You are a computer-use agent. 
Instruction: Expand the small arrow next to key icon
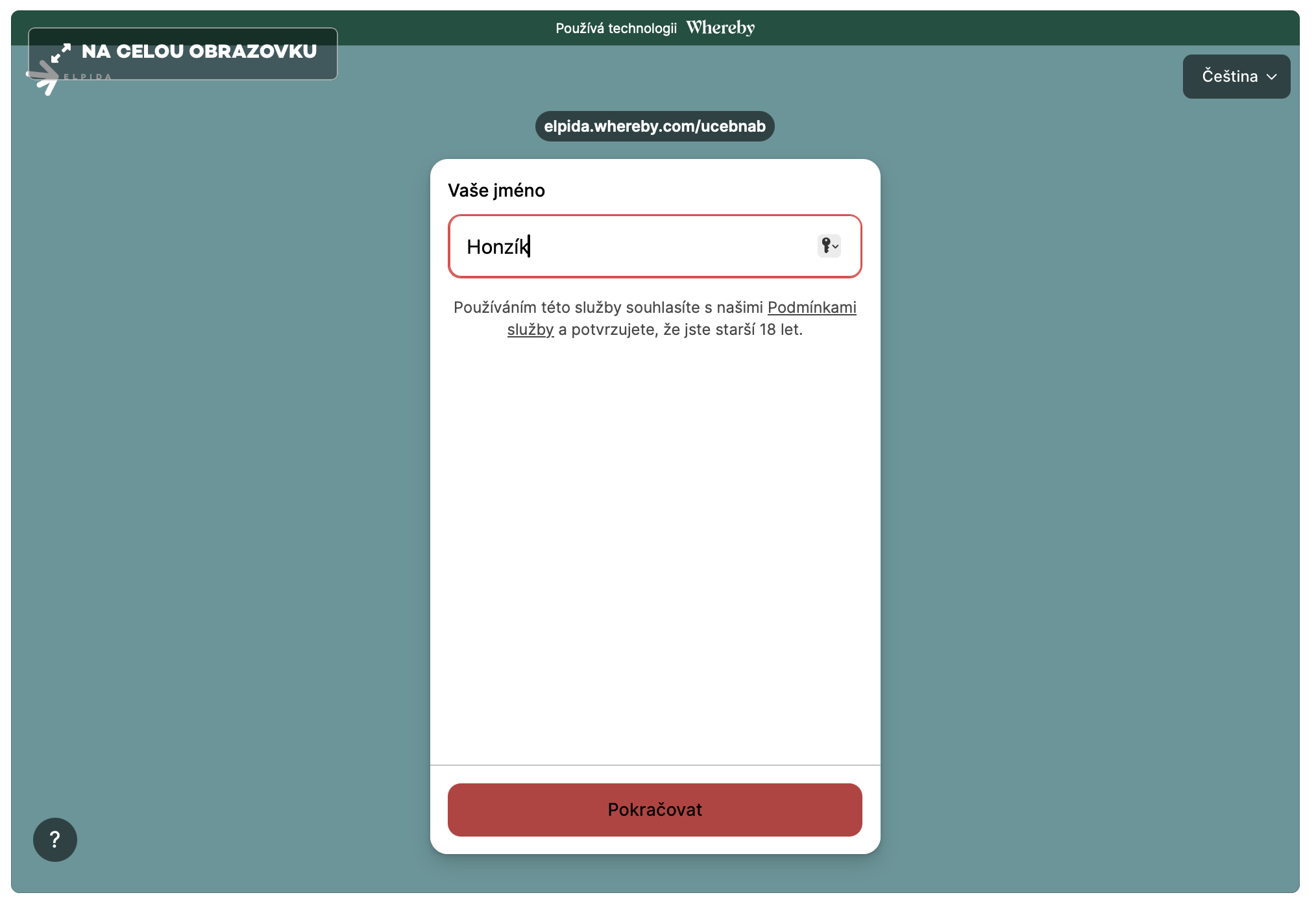[x=836, y=247]
